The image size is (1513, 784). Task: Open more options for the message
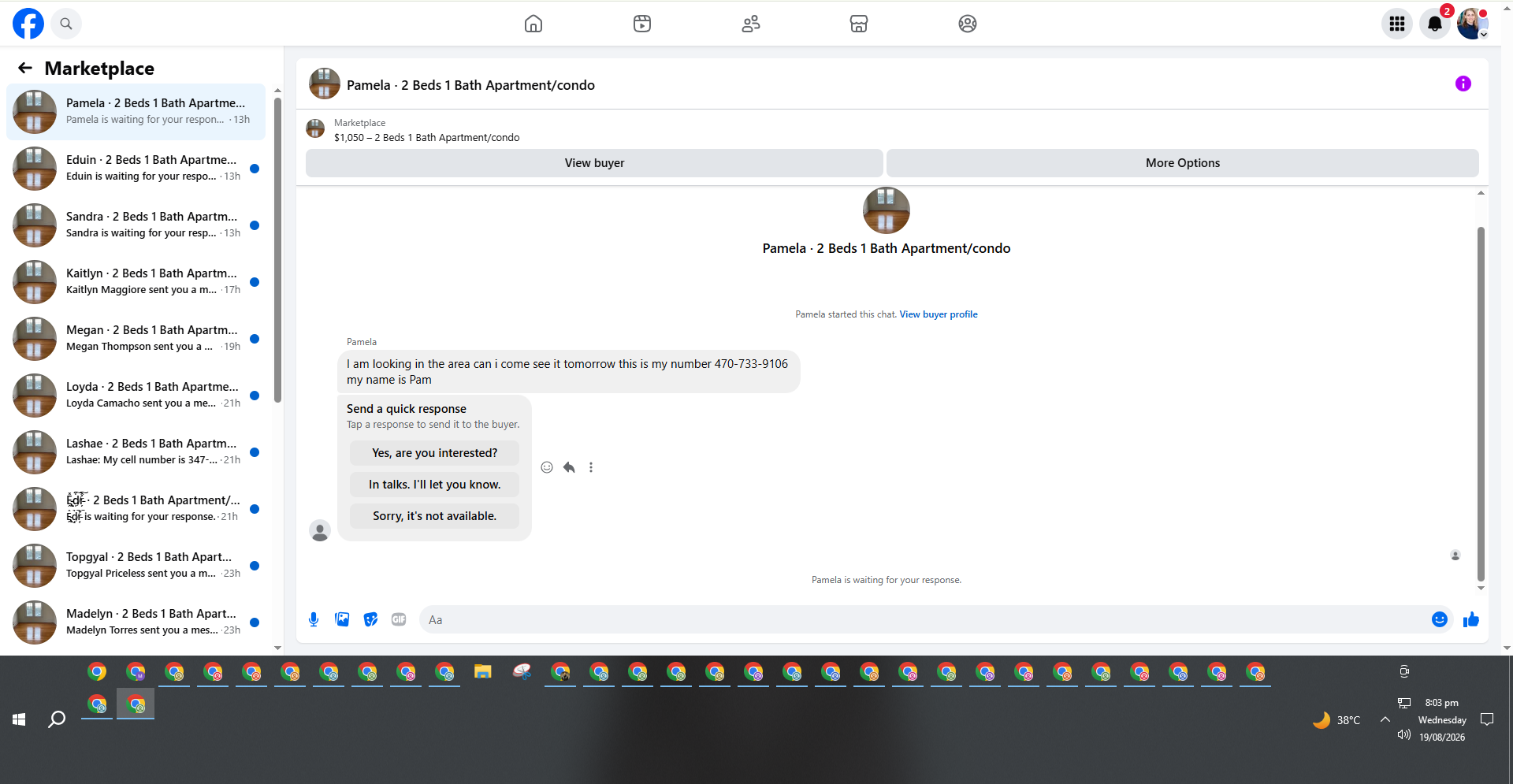[591, 467]
